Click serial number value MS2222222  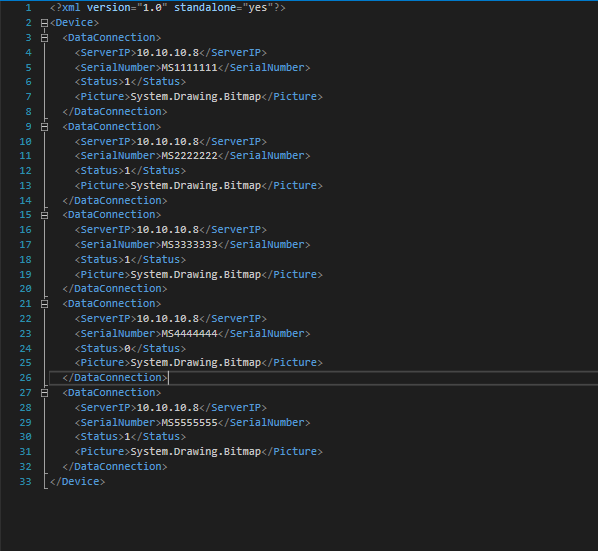(x=190, y=156)
